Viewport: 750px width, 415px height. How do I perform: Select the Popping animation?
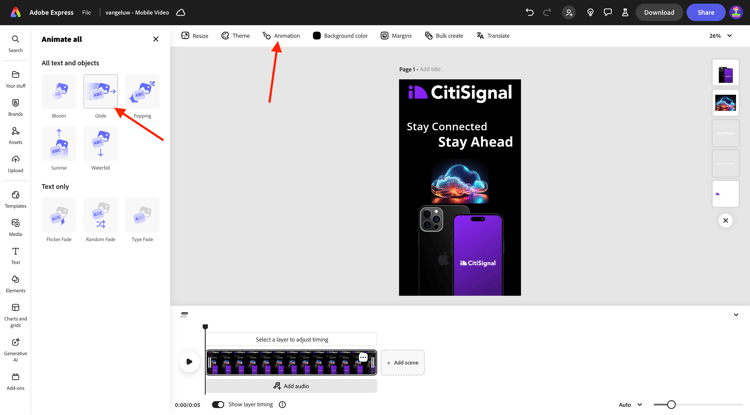tap(142, 91)
